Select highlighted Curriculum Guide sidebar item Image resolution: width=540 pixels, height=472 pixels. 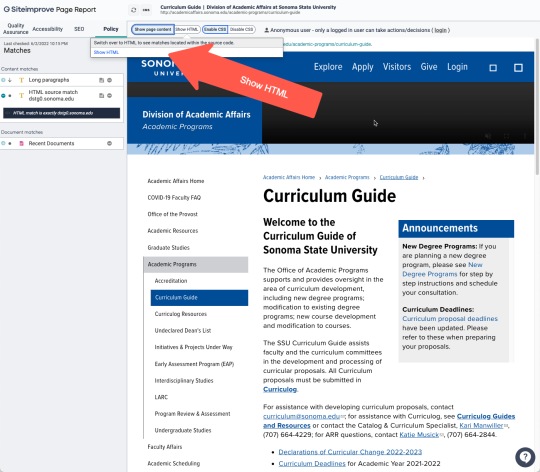199,298
